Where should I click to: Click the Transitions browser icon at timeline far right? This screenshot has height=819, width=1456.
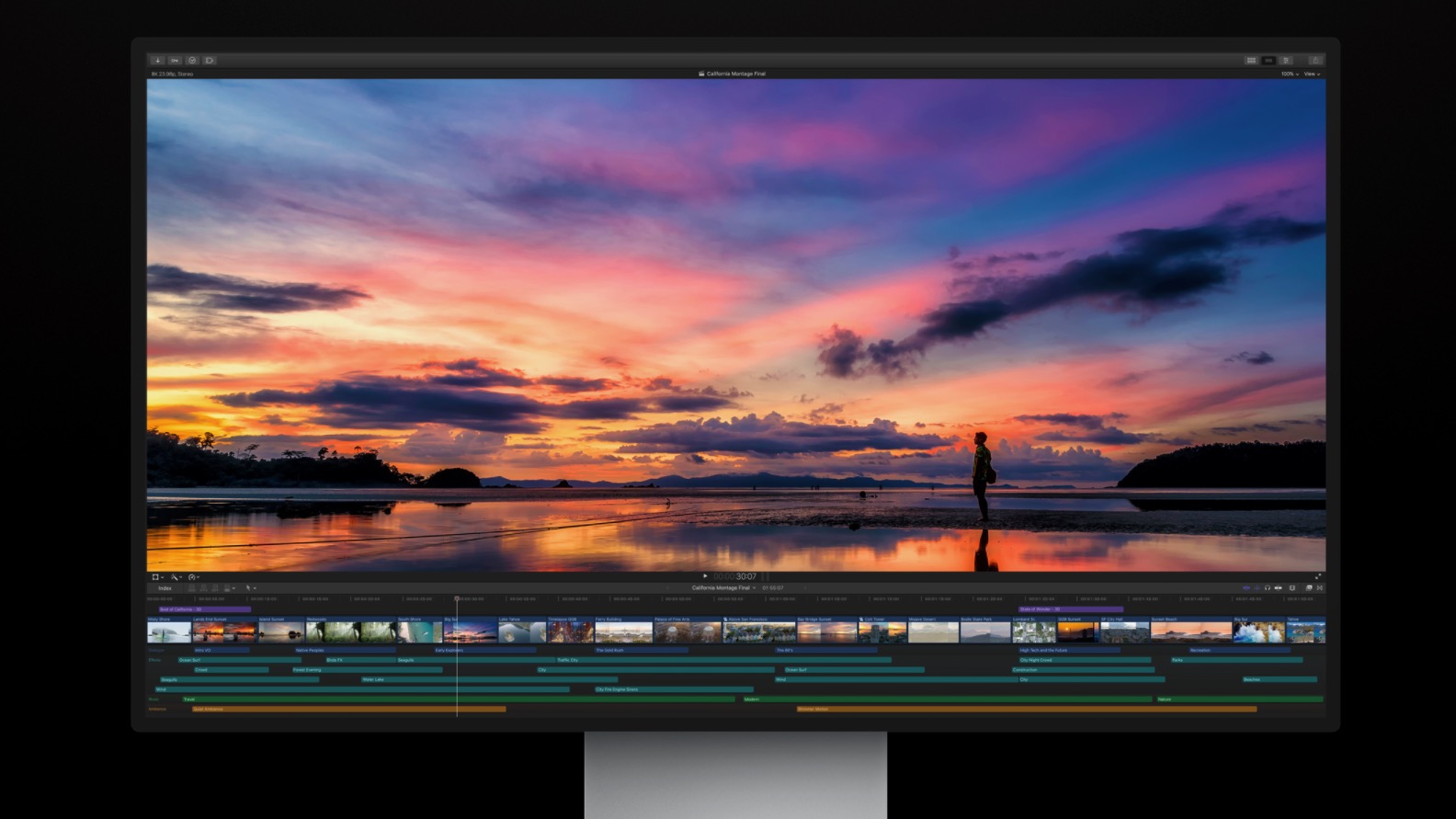[x=1320, y=588]
